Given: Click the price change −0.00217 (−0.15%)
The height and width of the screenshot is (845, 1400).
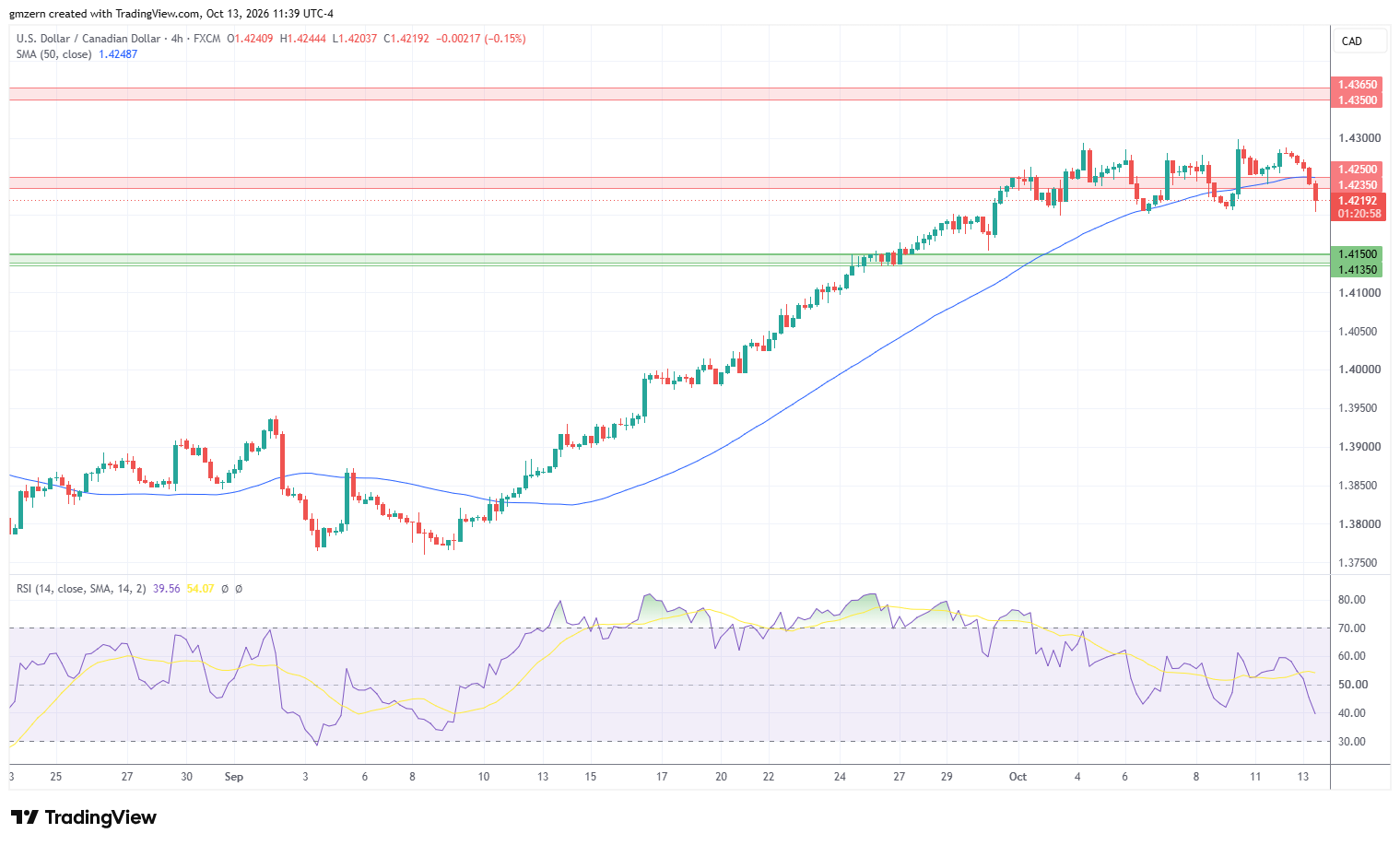Looking at the screenshot, I should [481, 39].
